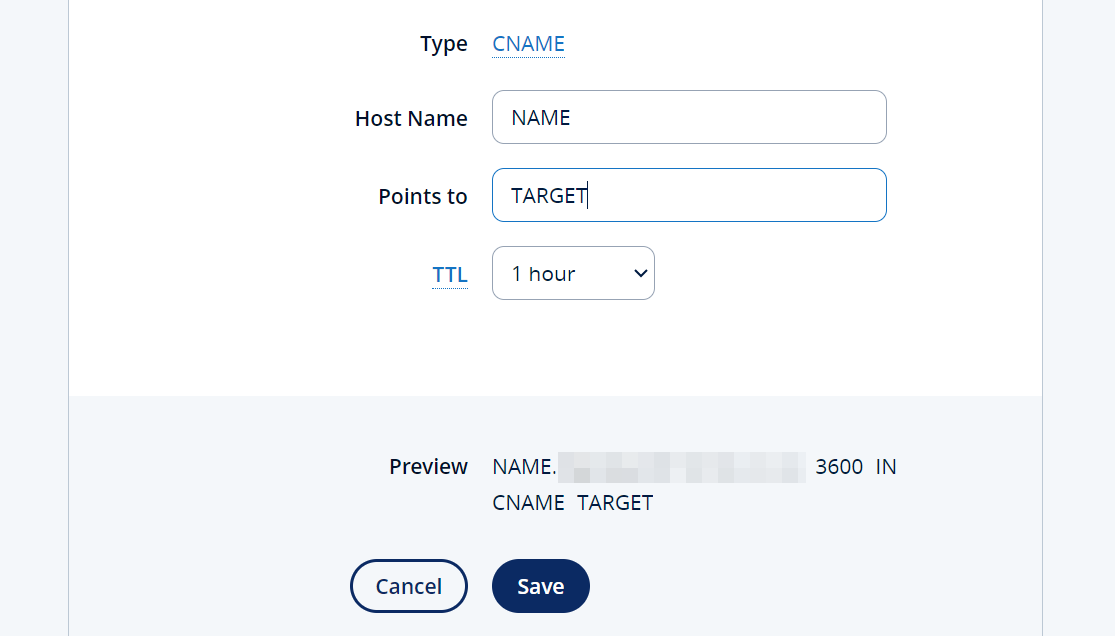Place the cursor on the TARGET text in Points to
Viewport: 1115px width, 636px height.
click(x=549, y=196)
